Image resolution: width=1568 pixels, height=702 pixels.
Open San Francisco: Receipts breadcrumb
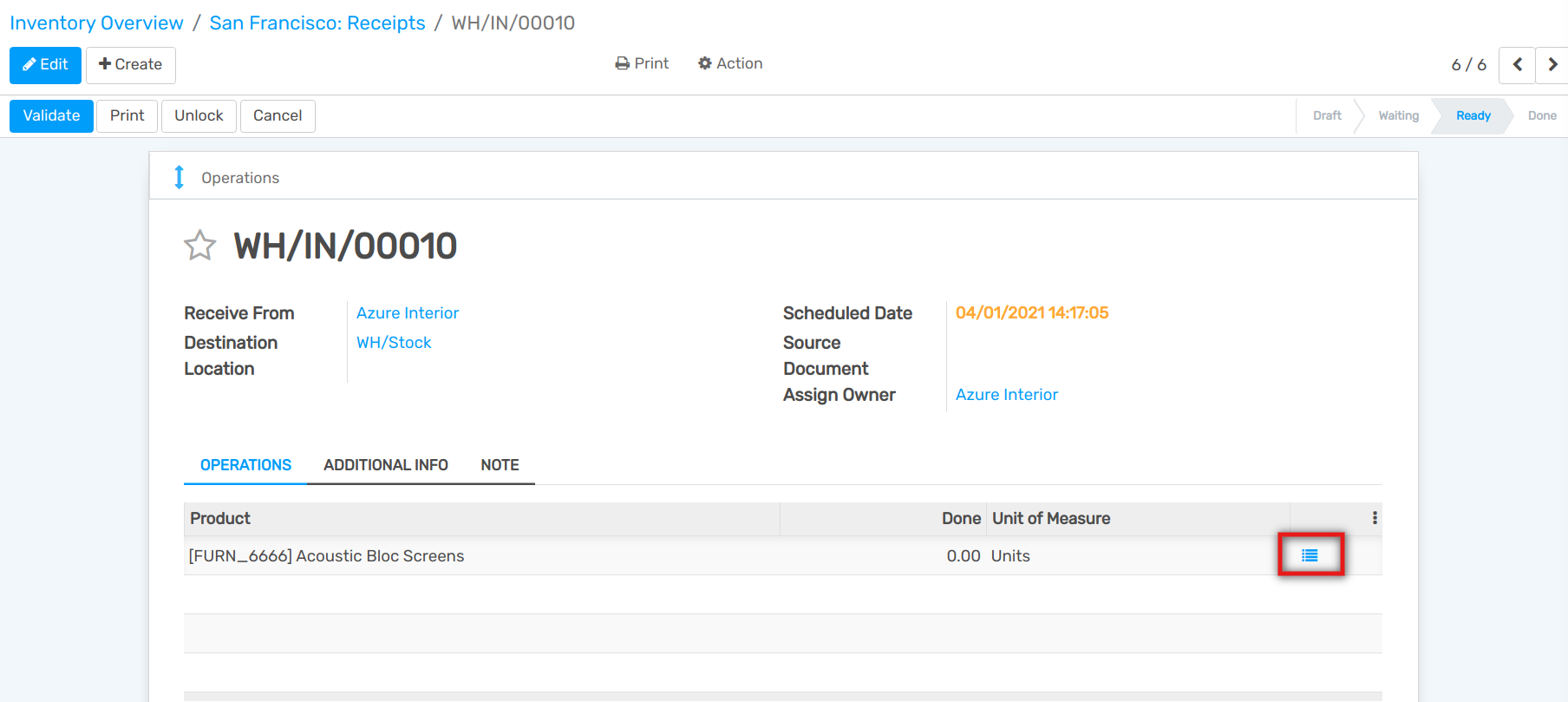[x=317, y=23]
